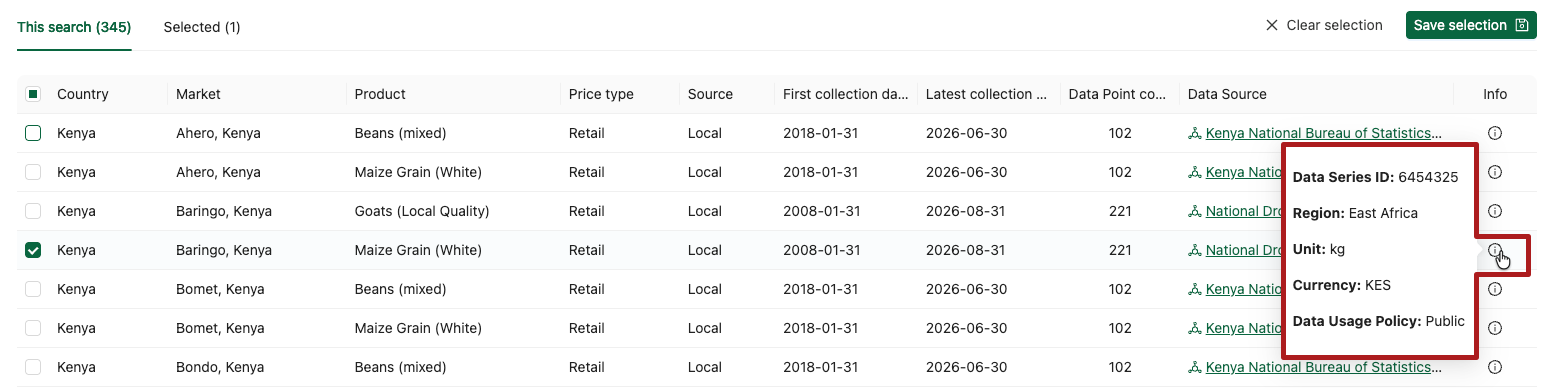1561x388 pixels.
Task: Click info icon for Baringo Maize Grain row
Action: click(x=1495, y=250)
